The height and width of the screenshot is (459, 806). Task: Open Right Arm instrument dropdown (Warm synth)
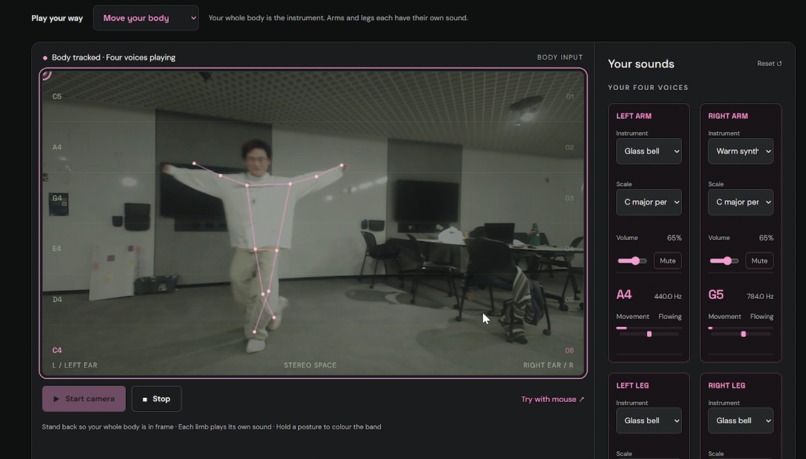pyautogui.click(x=740, y=151)
